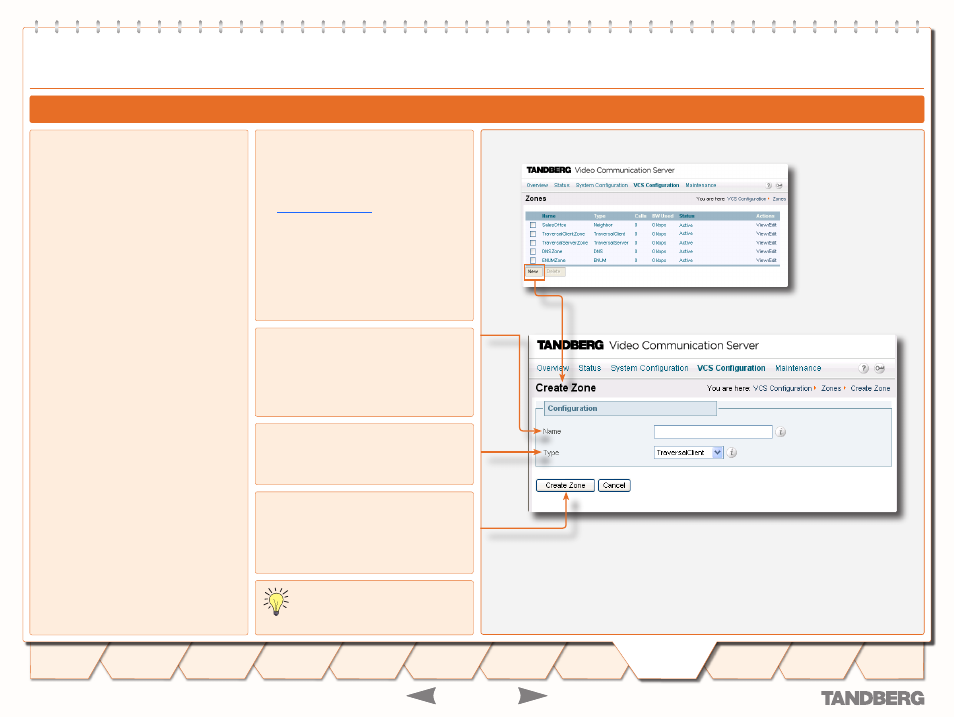Open the Overview menu on the Create Zone page
Screen dimensions: 954x717
point(552,368)
